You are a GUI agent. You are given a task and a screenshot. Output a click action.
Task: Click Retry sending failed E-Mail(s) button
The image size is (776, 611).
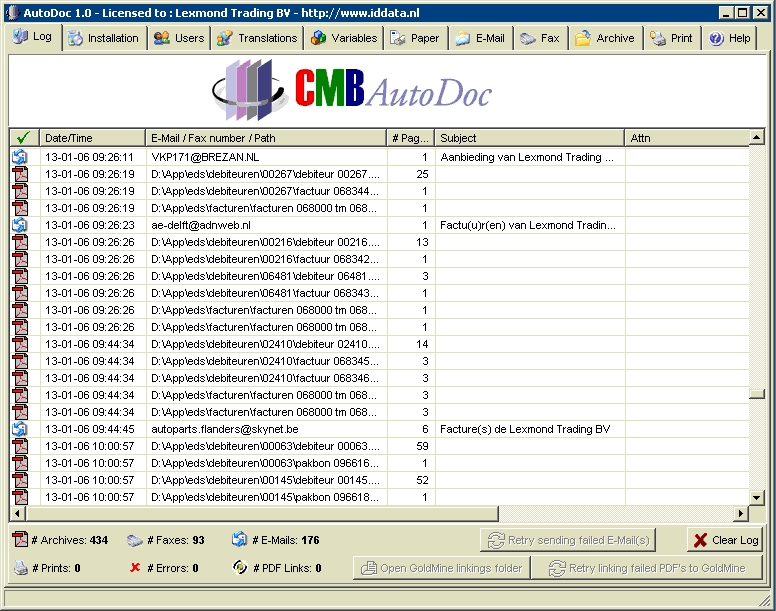tap(568, 540)
